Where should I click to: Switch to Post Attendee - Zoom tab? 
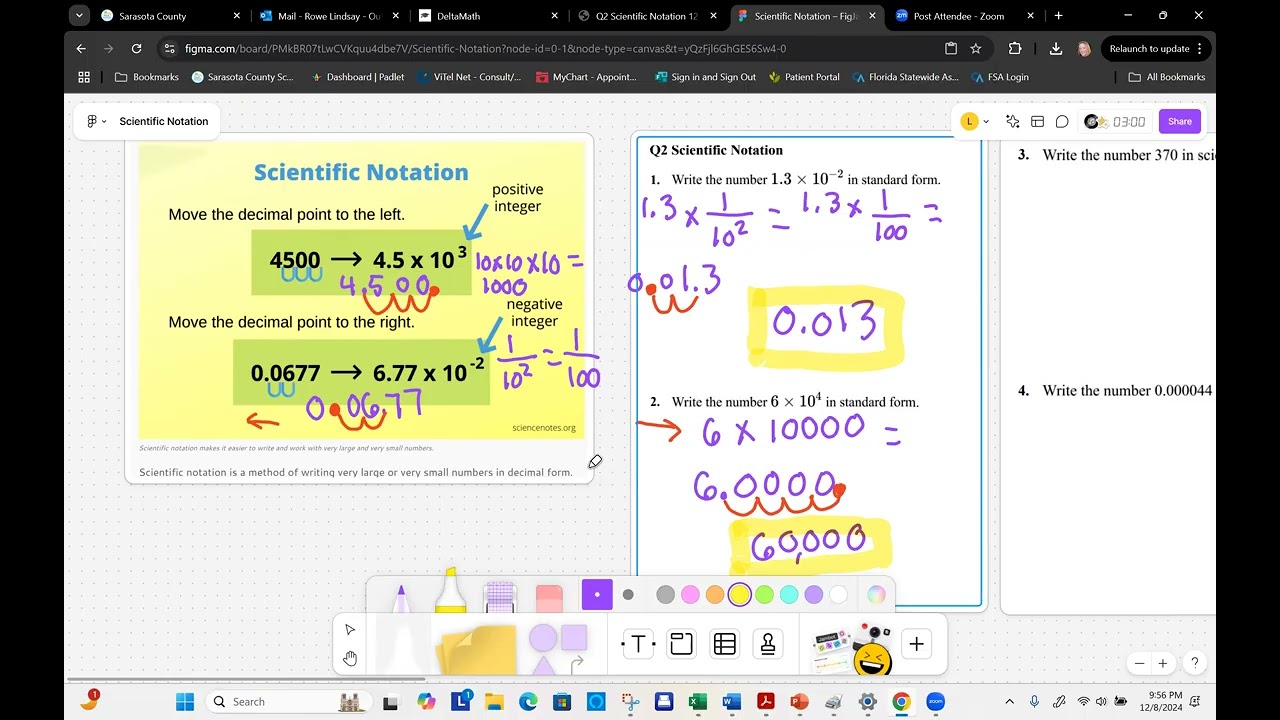click(x=964, y=16)
